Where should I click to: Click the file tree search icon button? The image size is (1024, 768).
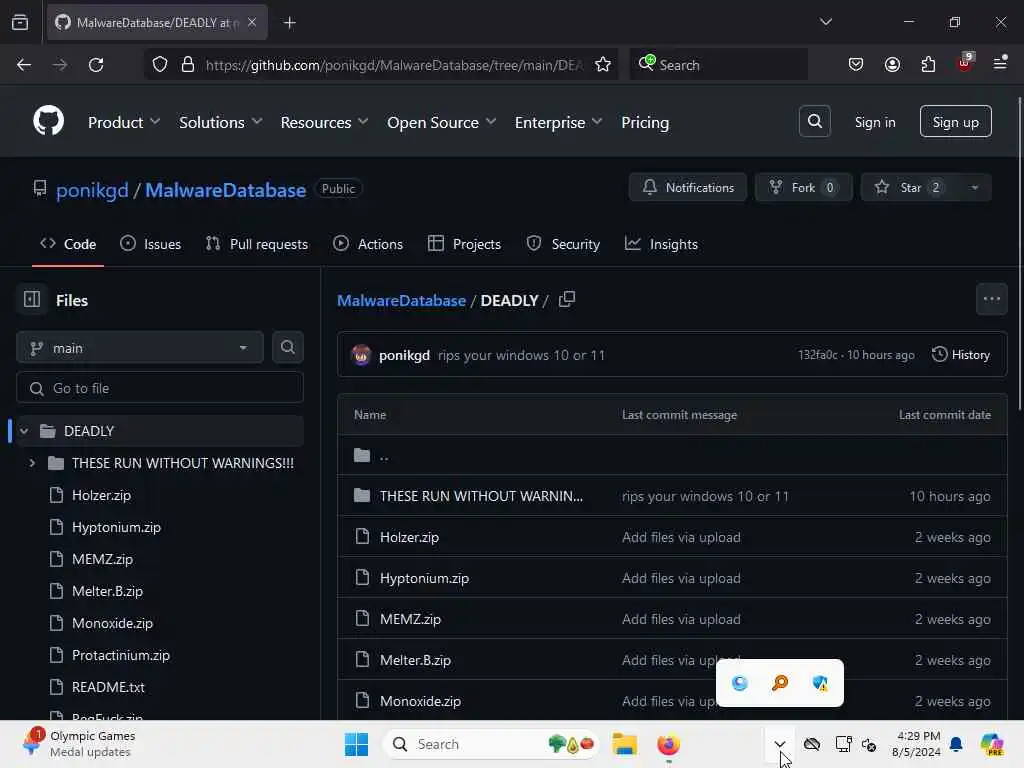287,347
